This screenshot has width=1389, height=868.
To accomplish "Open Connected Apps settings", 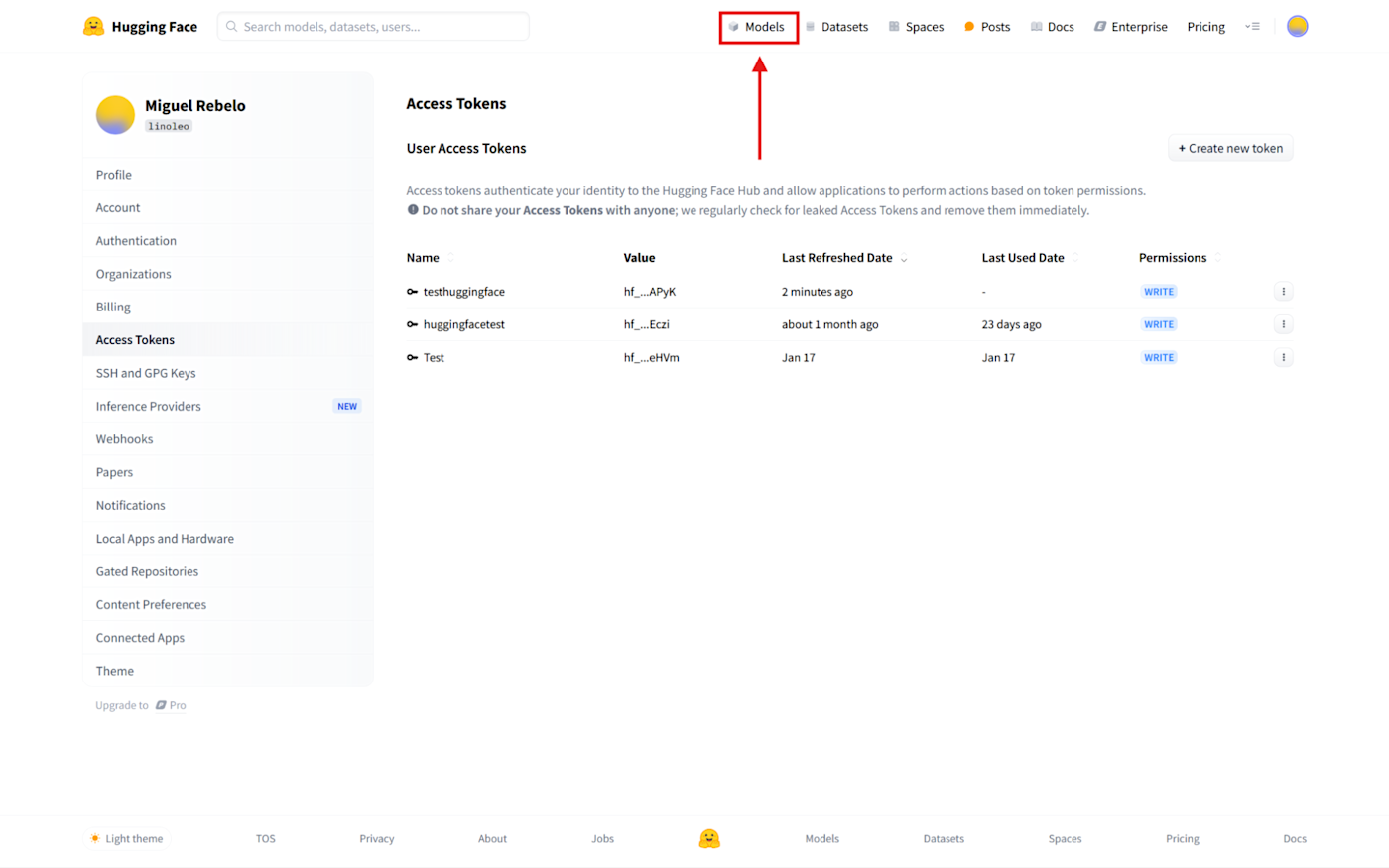I will pyautogui.click(x=228, y=638).
